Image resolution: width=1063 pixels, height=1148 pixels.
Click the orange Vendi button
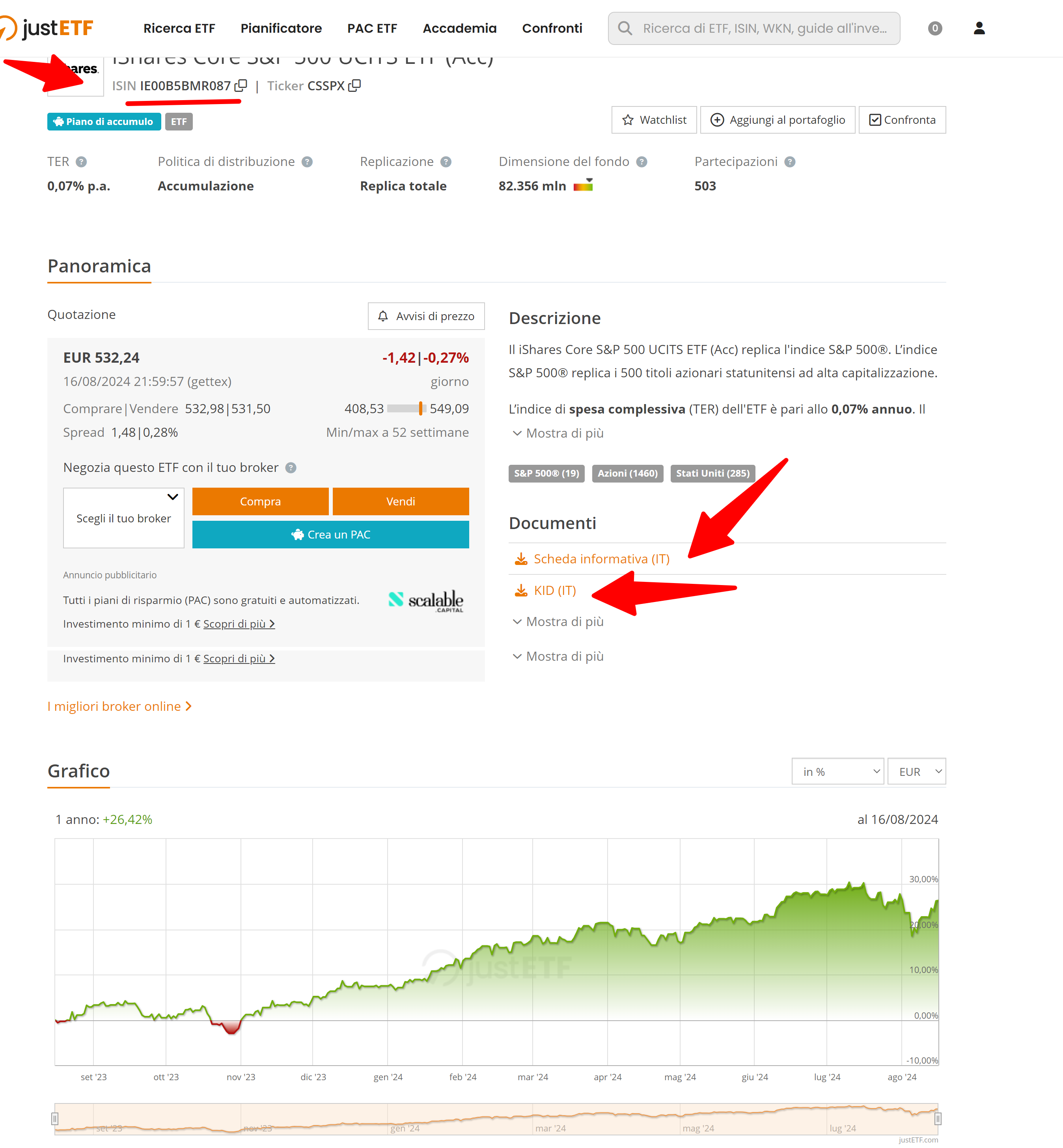pyautogui.click(x=401, y=501)
